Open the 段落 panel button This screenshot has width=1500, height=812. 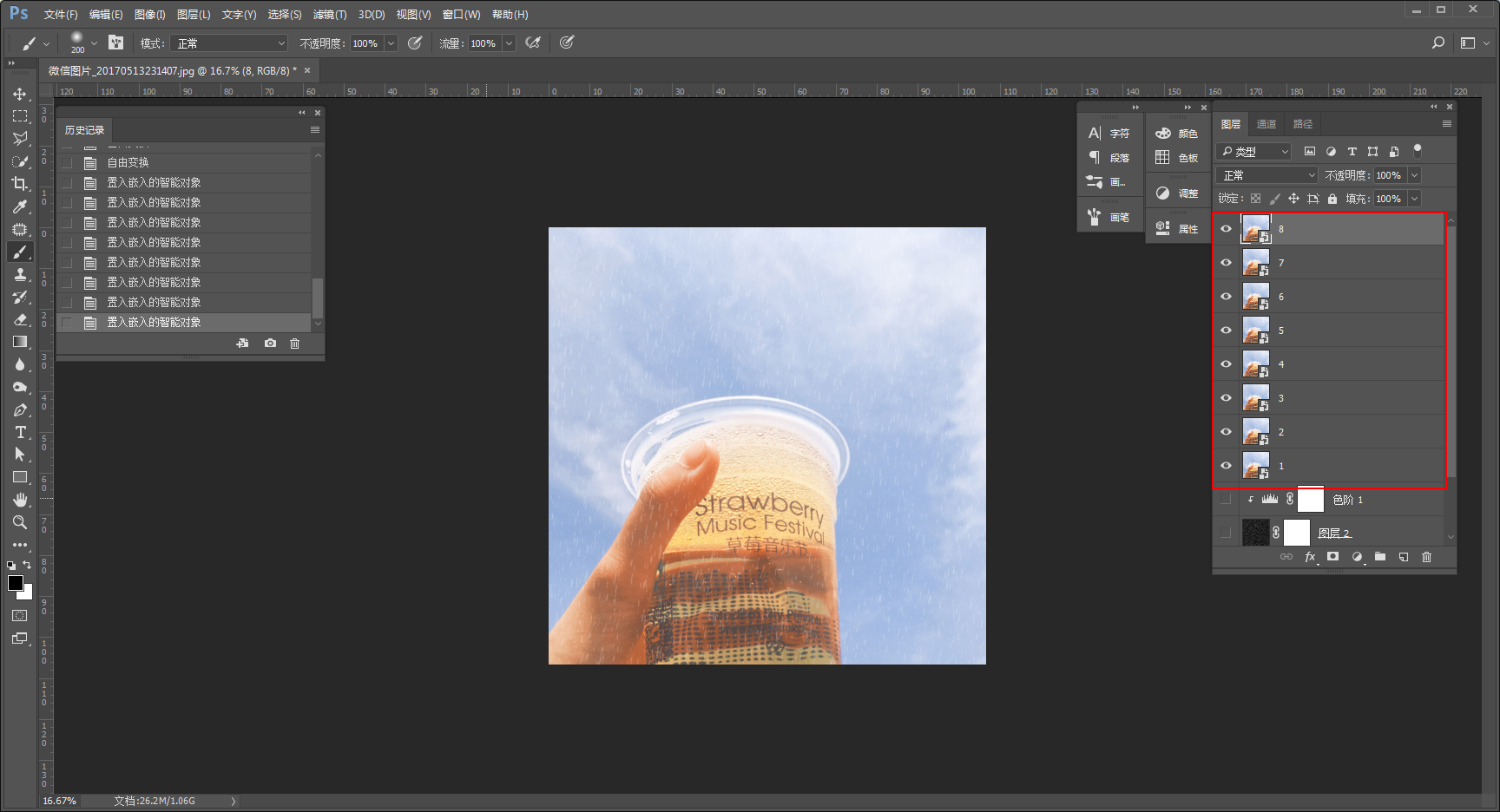coord(1109,158)
